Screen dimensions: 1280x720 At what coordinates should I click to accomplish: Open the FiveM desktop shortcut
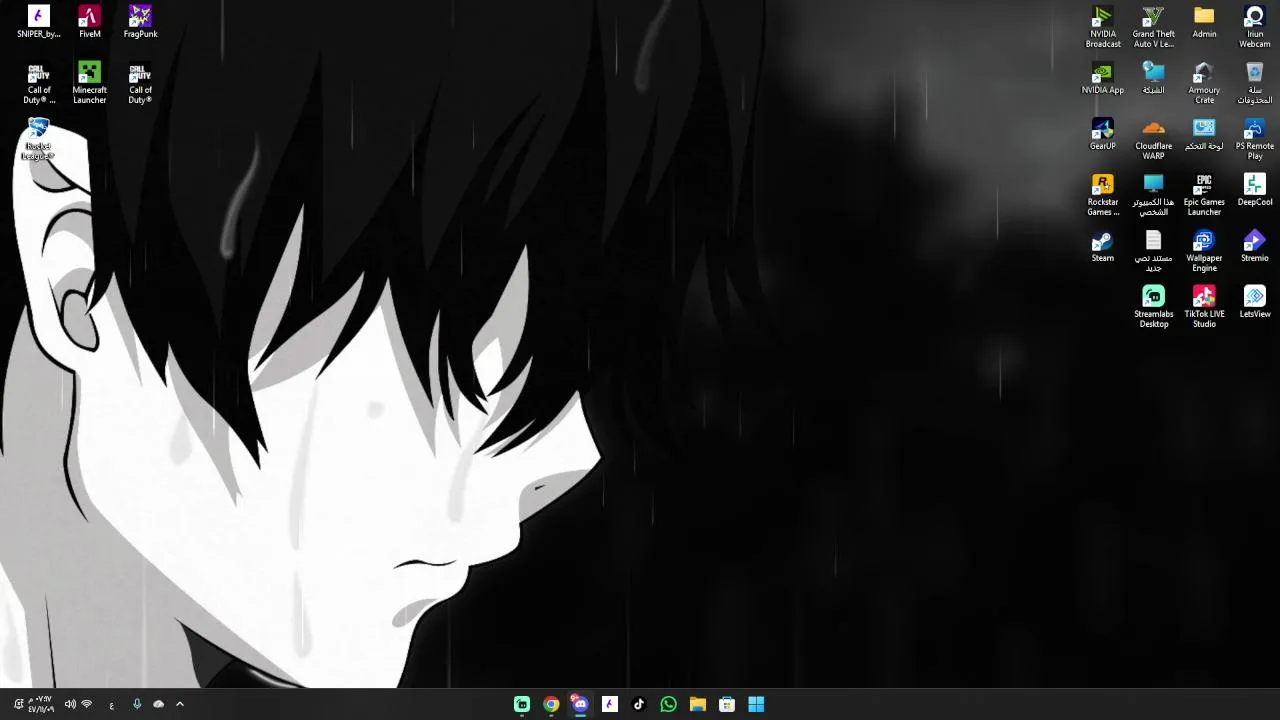pyautogui.click(x=89, y=22)
